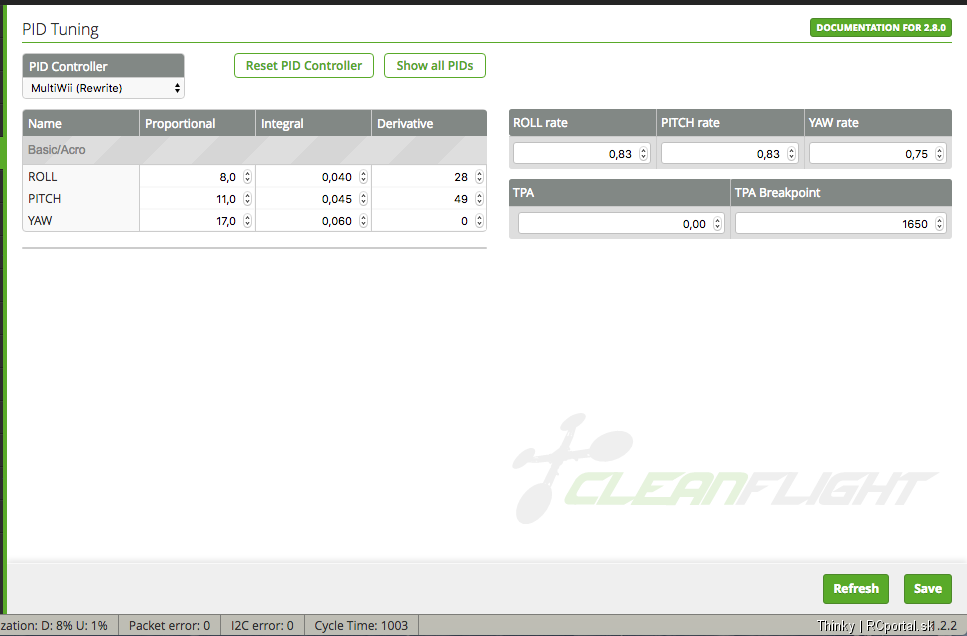
Task: Select the ROLL rate input field
Action: [x=582, y=154]
